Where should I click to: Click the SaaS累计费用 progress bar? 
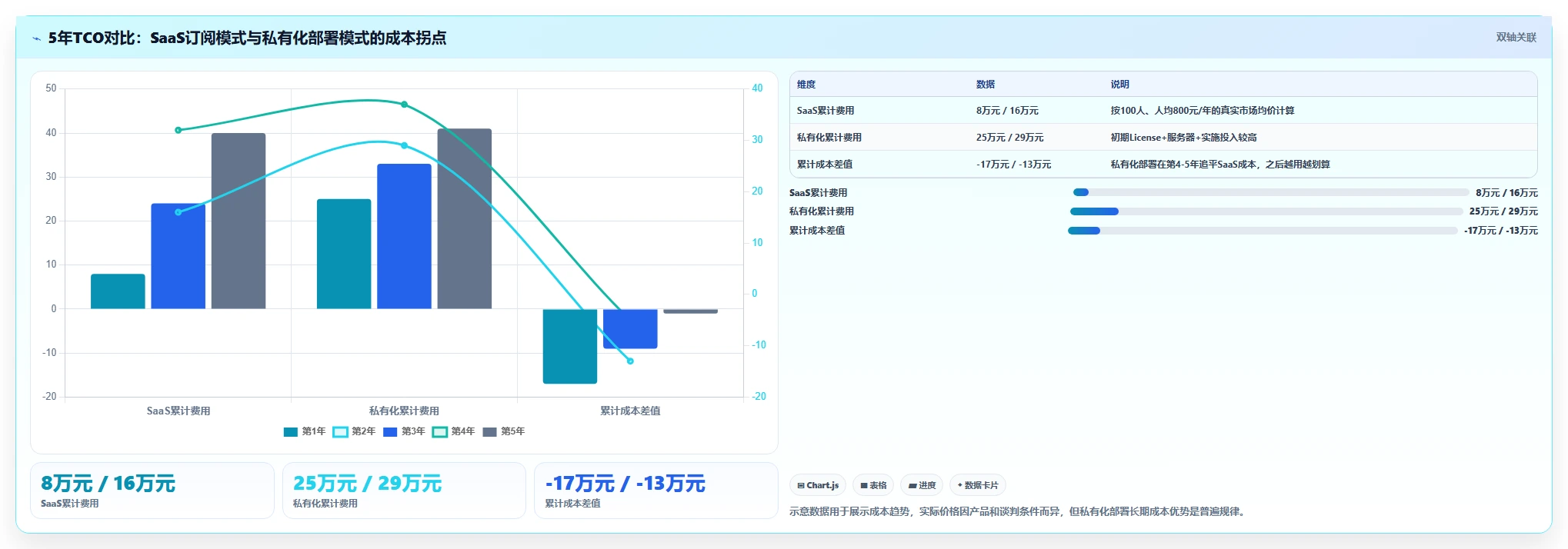tap(1270, 192)
